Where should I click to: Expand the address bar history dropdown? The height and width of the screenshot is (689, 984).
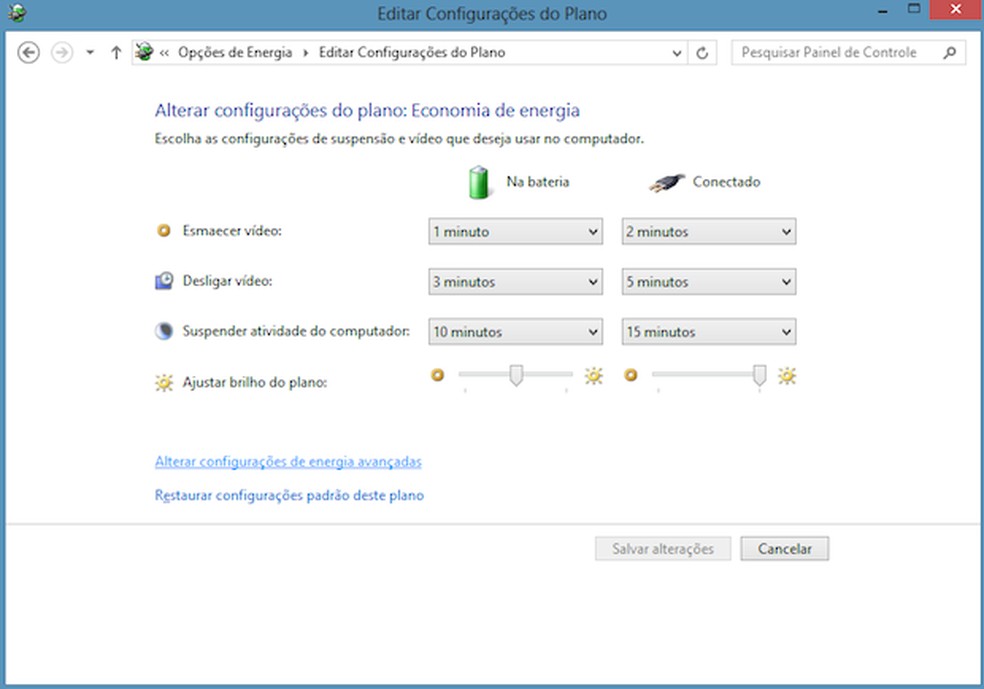676,53
